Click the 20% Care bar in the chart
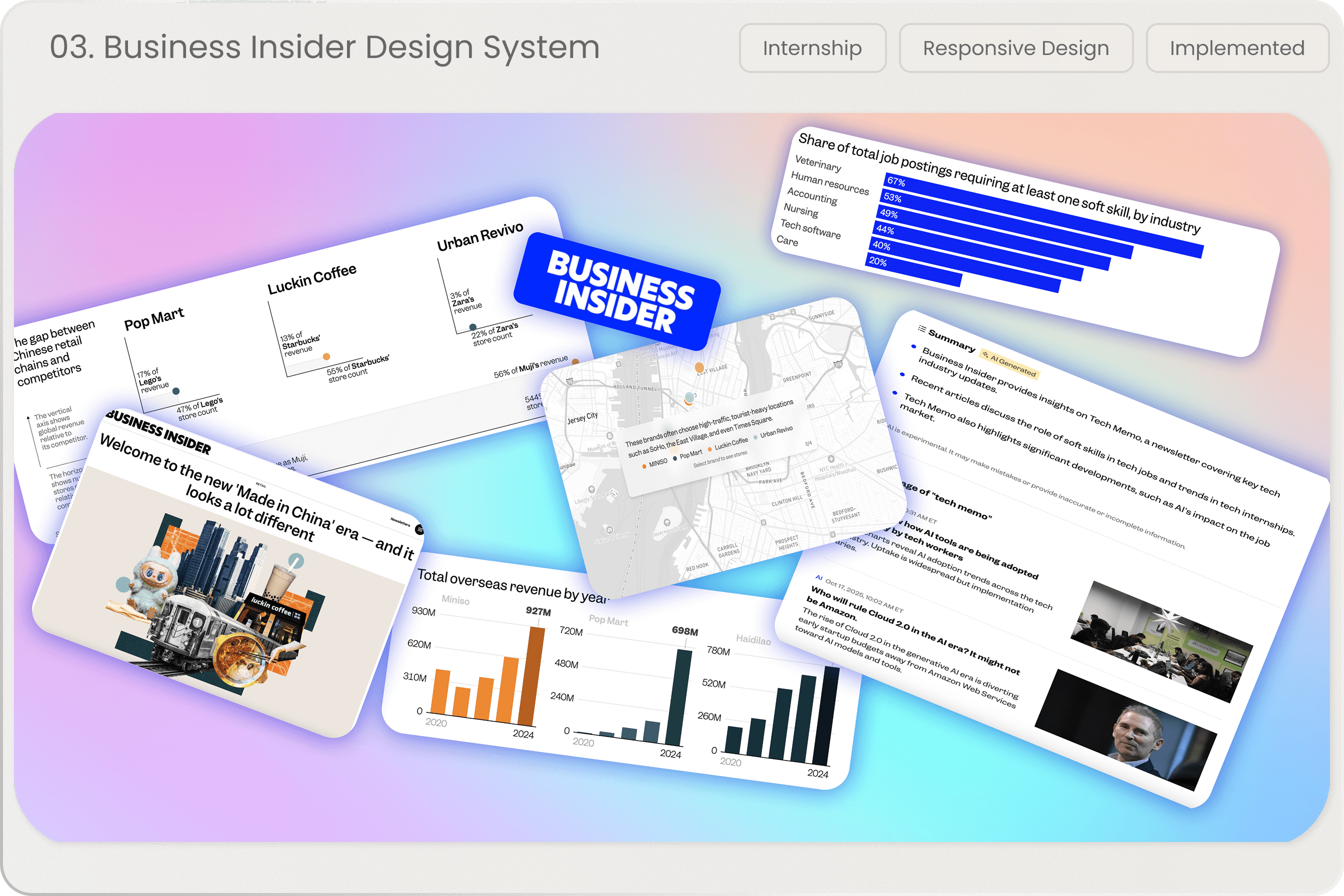The image size is (1344, 896). tap(913, 271)
